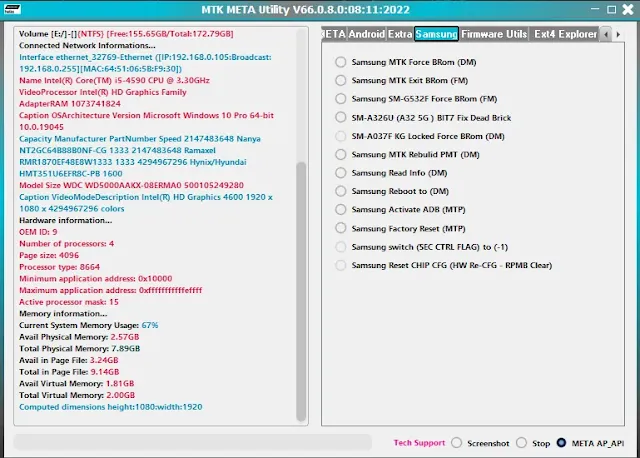This screenshot has height=458, width=640.
Task: Click VideoProcessor Intel(R) HD Graphics Family line
Action: point(102,92)
